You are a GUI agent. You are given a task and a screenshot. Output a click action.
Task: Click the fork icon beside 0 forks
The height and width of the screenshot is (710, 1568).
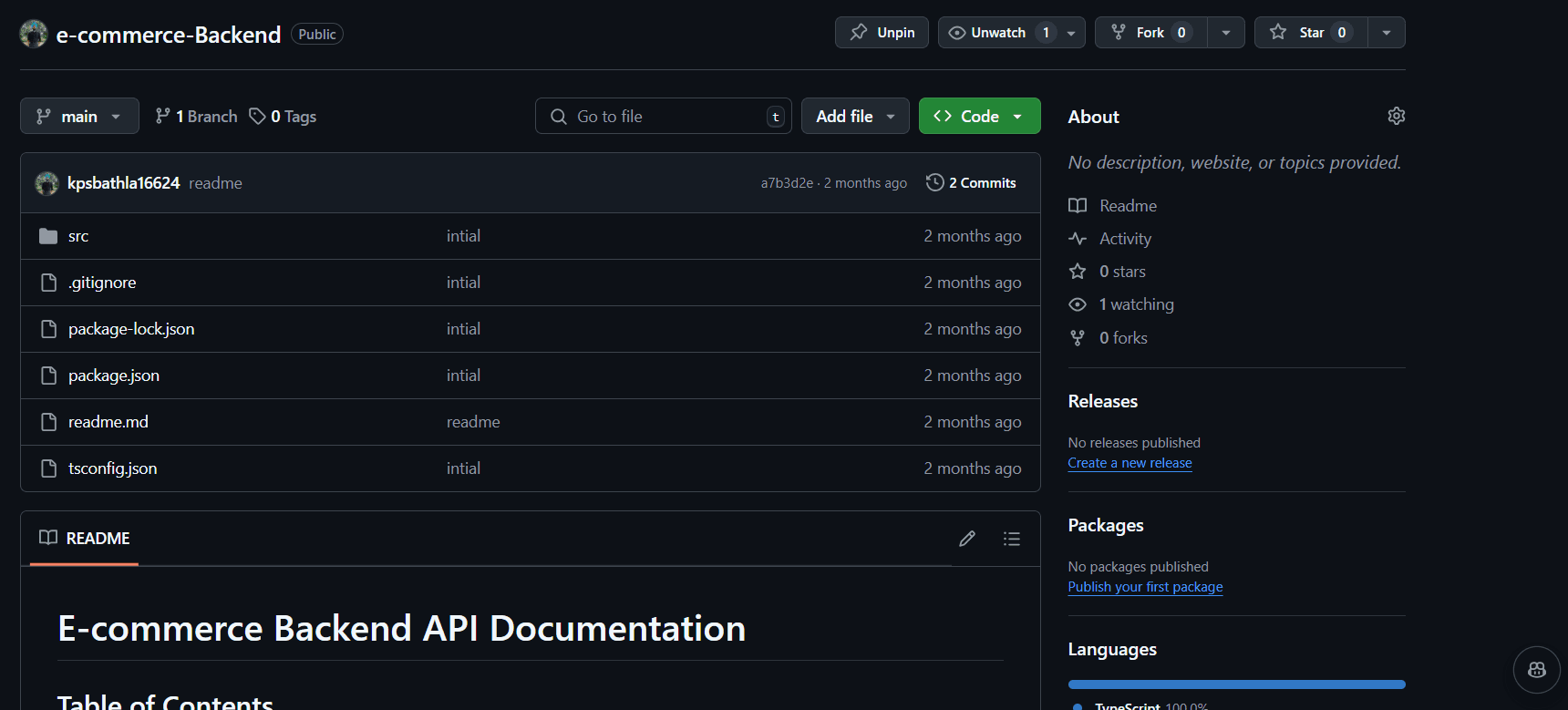coord(1078,338)
